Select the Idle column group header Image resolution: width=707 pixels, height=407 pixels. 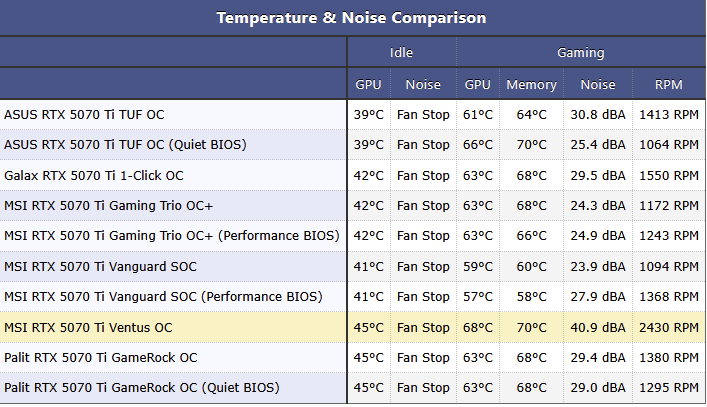tap(401, 52)
